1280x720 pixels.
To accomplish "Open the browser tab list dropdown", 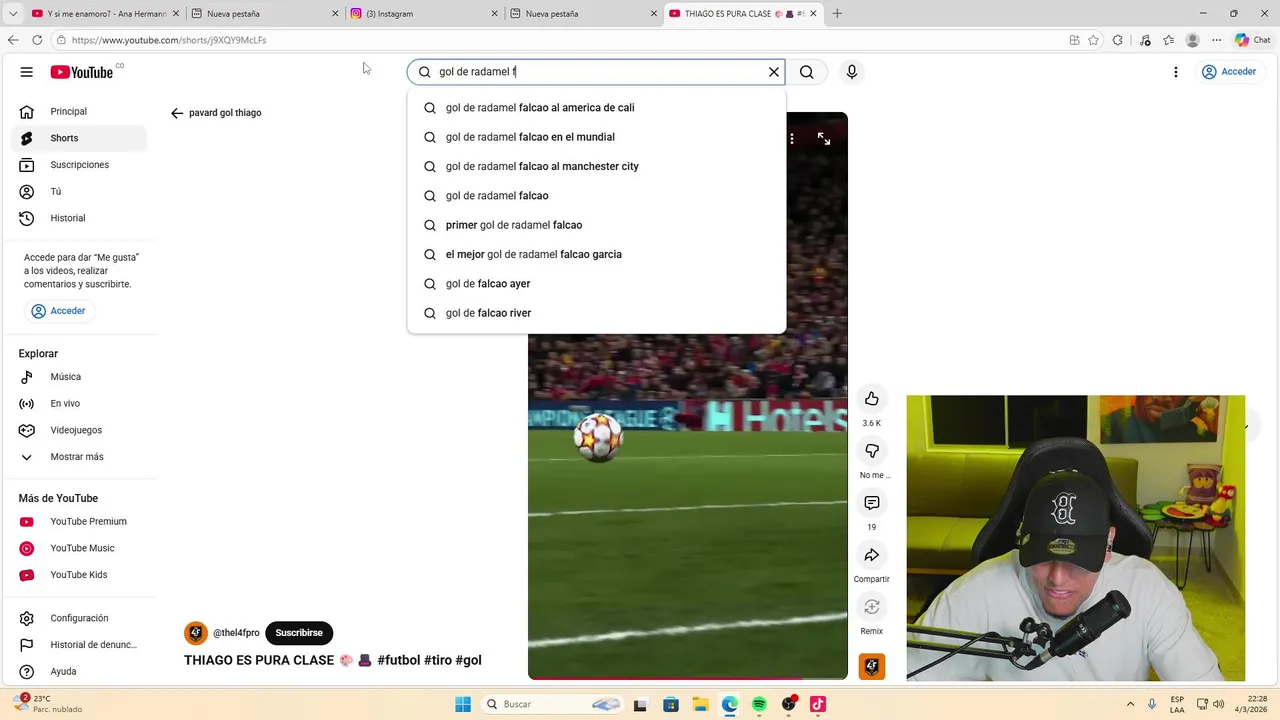I will 13,14.
